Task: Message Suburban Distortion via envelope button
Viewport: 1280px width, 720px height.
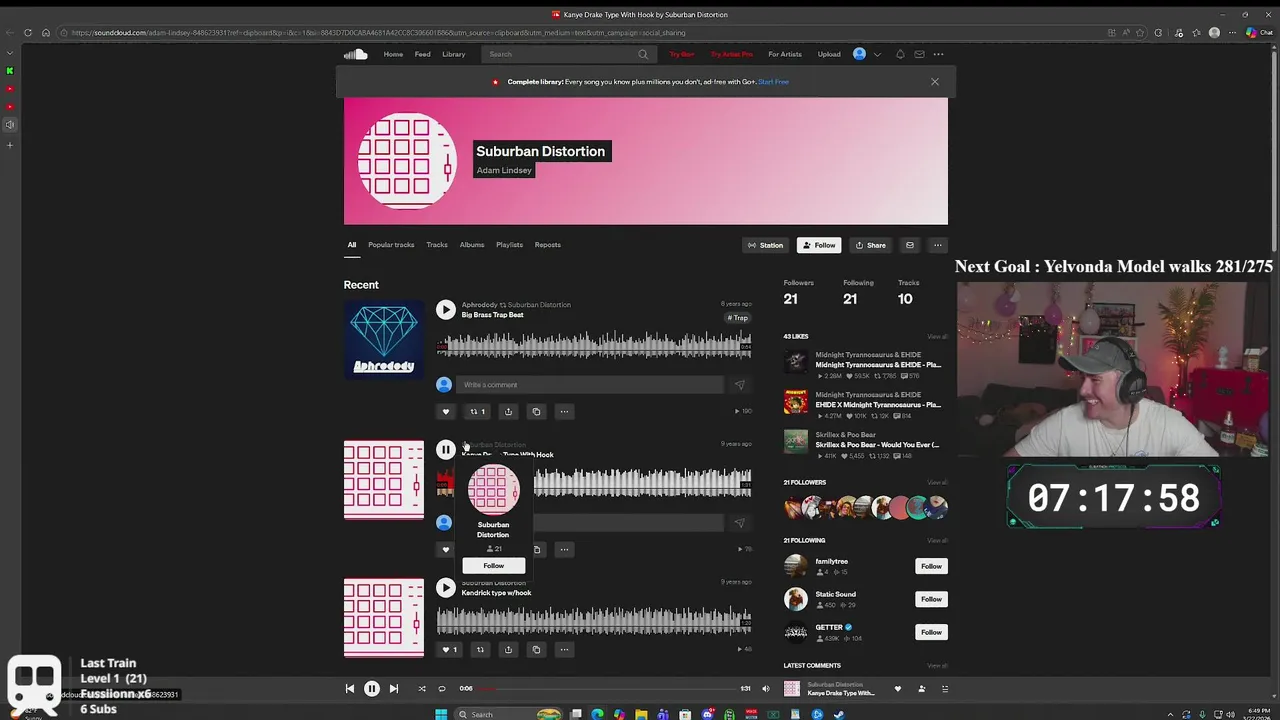Action: (910, 245)
